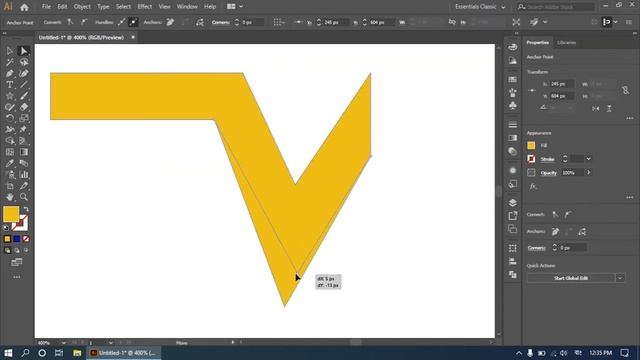Screen dimensions: 640x360
Task: Click the yellow Fill swatch in Appearance
Action: coord(531,145)
